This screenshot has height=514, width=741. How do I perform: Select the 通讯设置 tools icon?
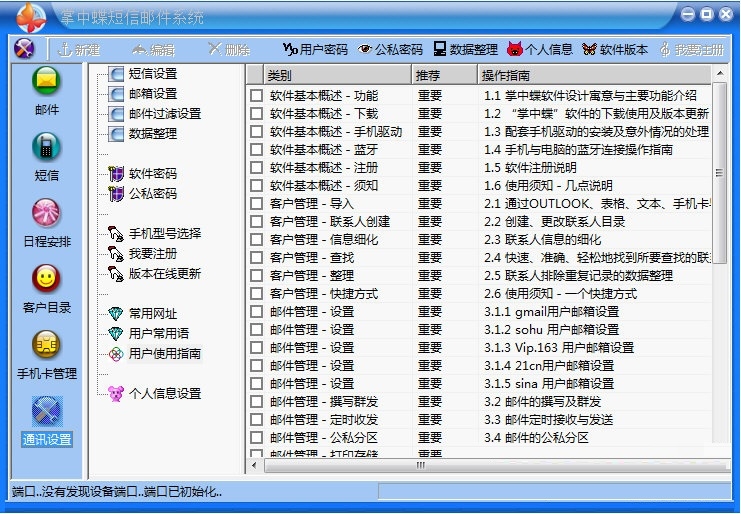coord(47,411)
